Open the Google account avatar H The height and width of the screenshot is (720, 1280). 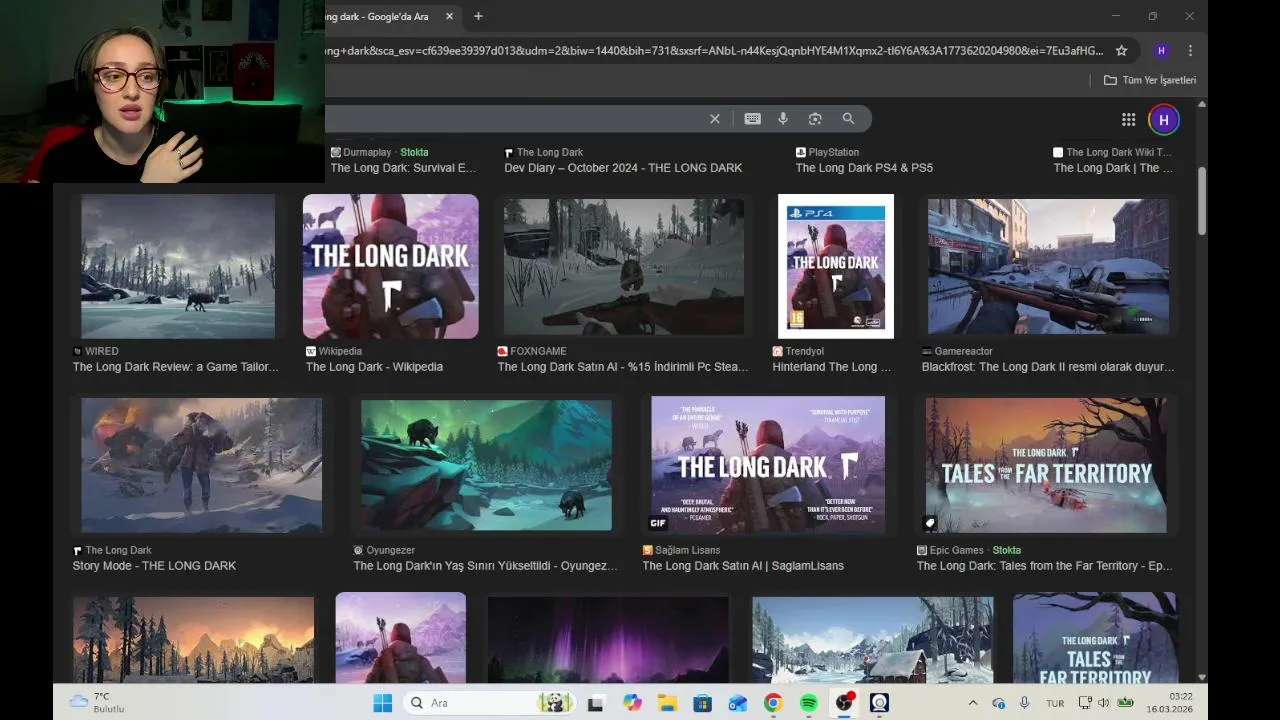point(1163,120)
